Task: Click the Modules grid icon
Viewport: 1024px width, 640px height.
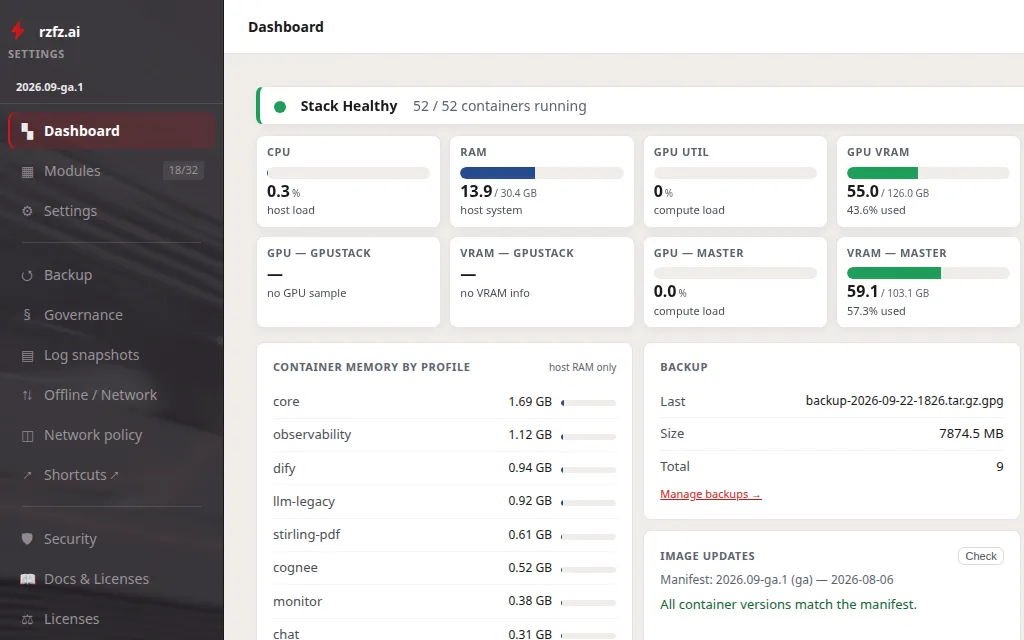Action: point(27,172)
